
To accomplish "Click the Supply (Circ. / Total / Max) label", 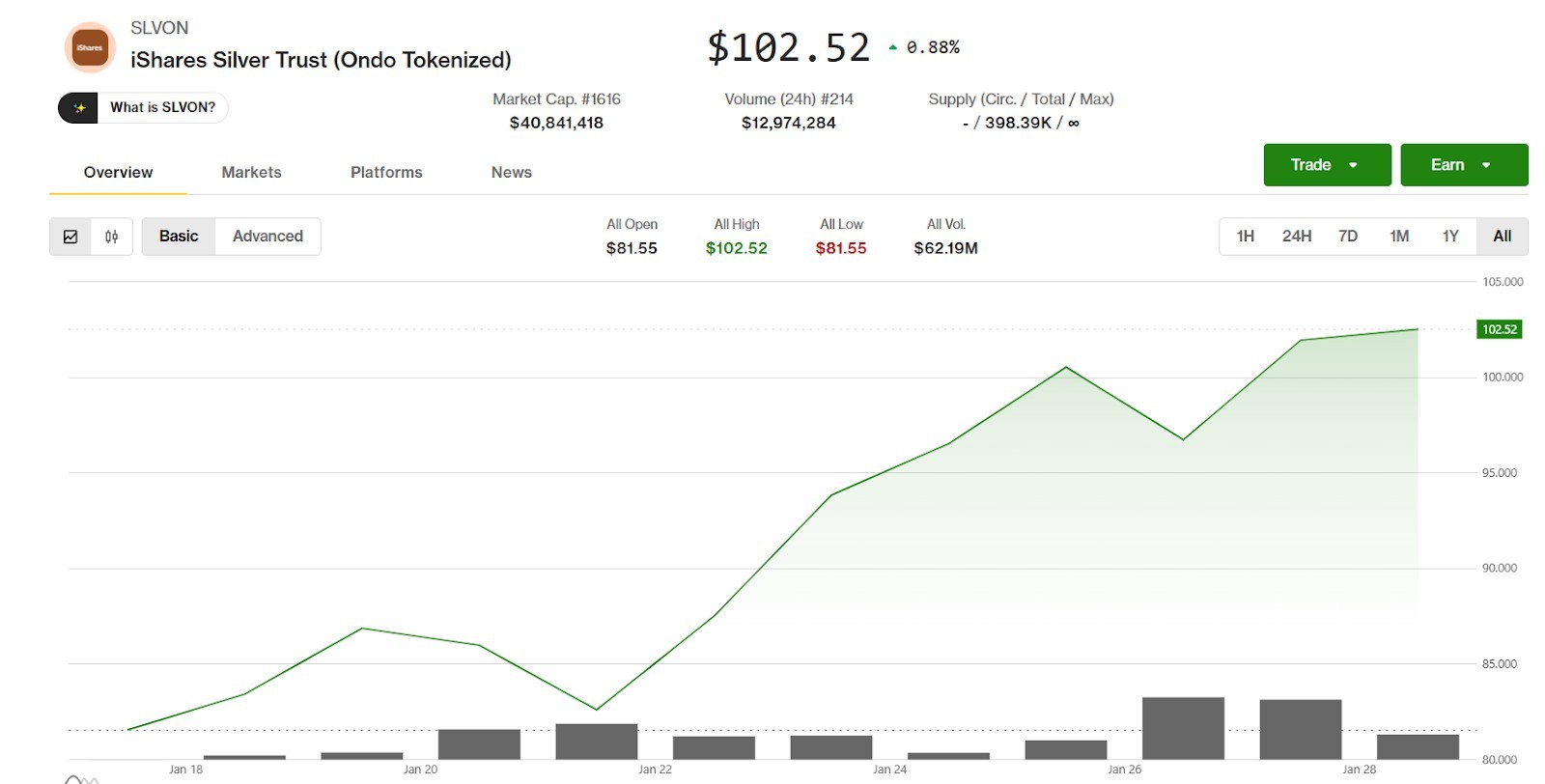I will tap(1021, 98).
